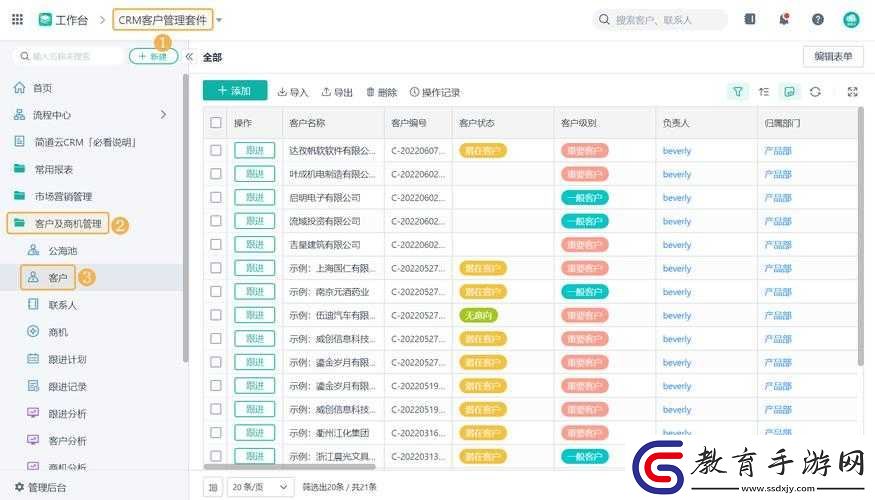Check the 示例:上海国仁有限 row checkbox

tap(216, 268)
